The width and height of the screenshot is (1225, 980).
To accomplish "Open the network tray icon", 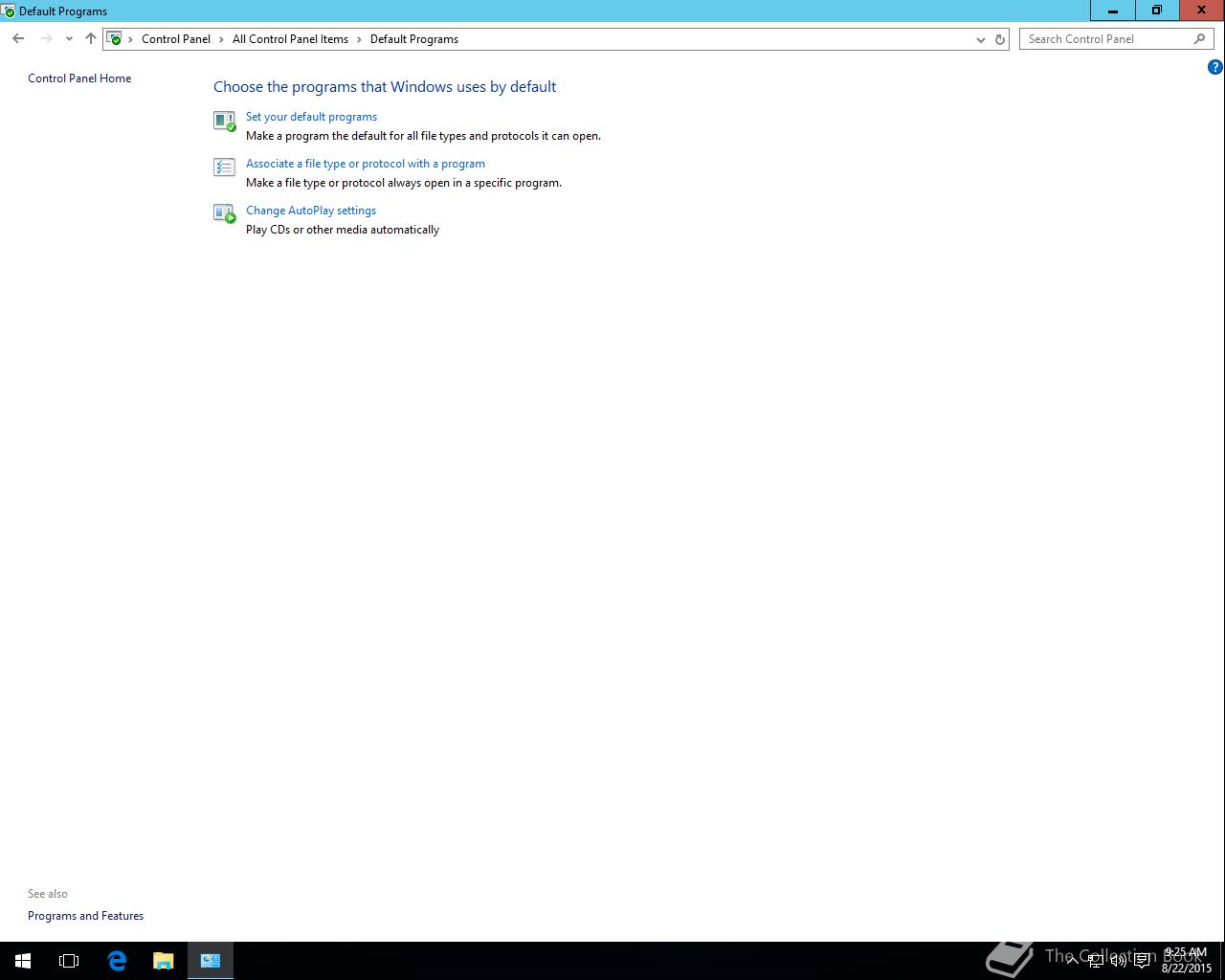I will 1095,961.
